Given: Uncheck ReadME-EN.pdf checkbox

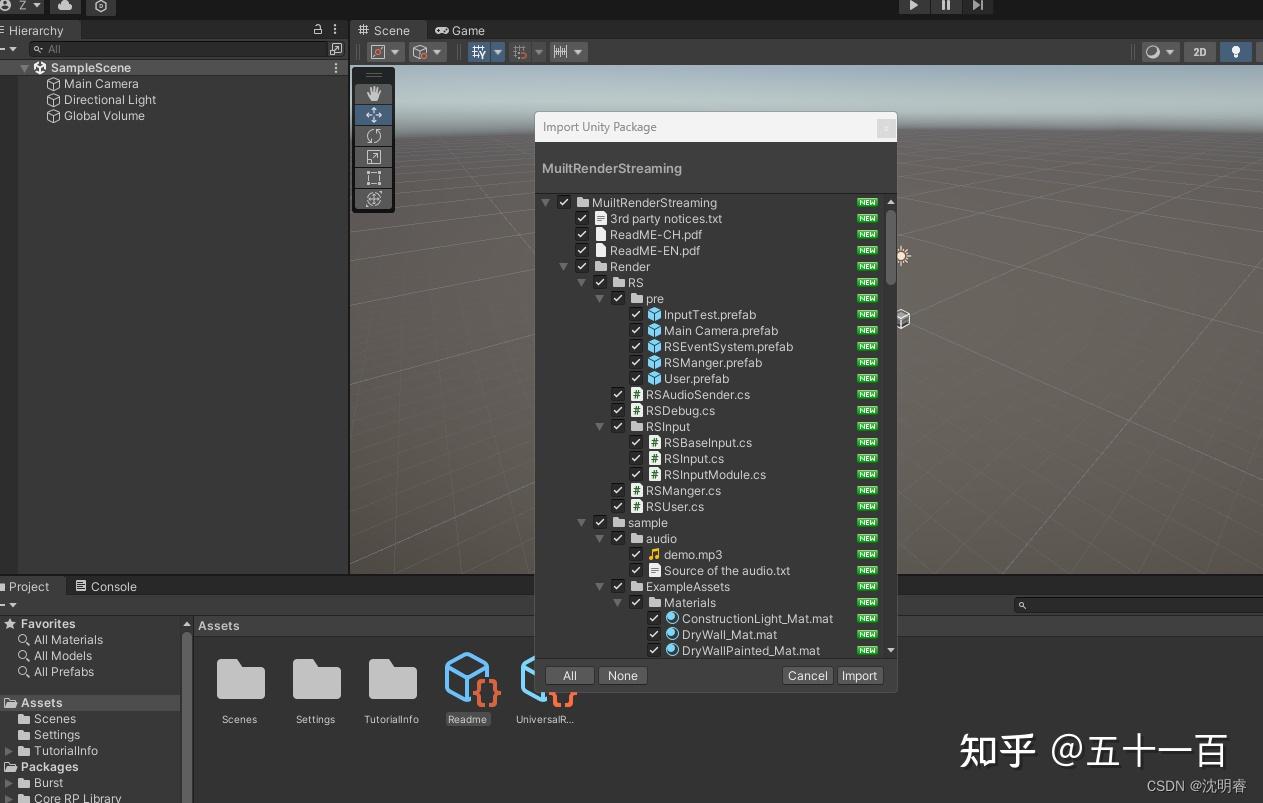Looking at the screenshot, I should pos(582,251).
